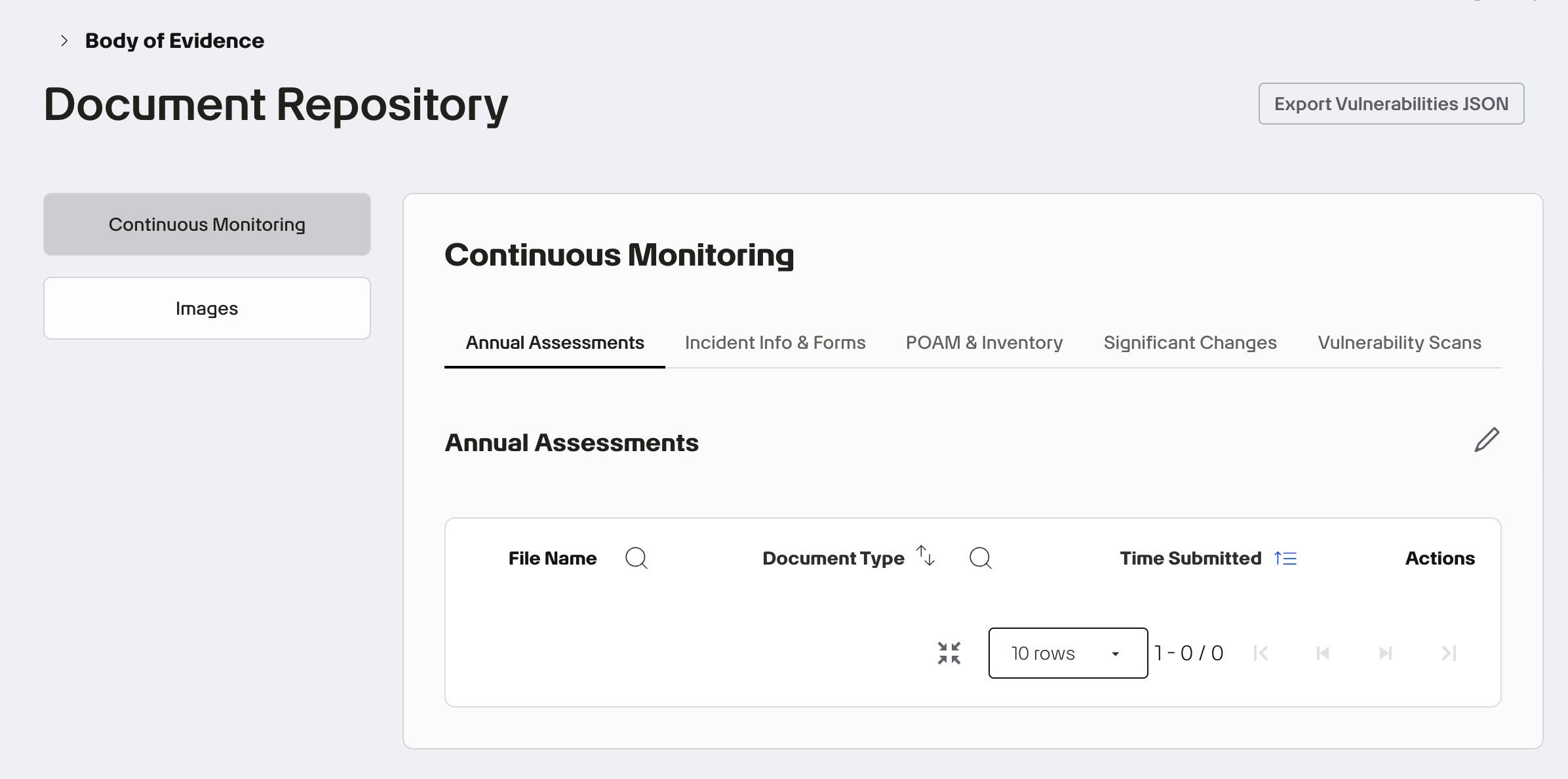
Task: Open the Incident Info & Forms tab
Action: (774, 342)
